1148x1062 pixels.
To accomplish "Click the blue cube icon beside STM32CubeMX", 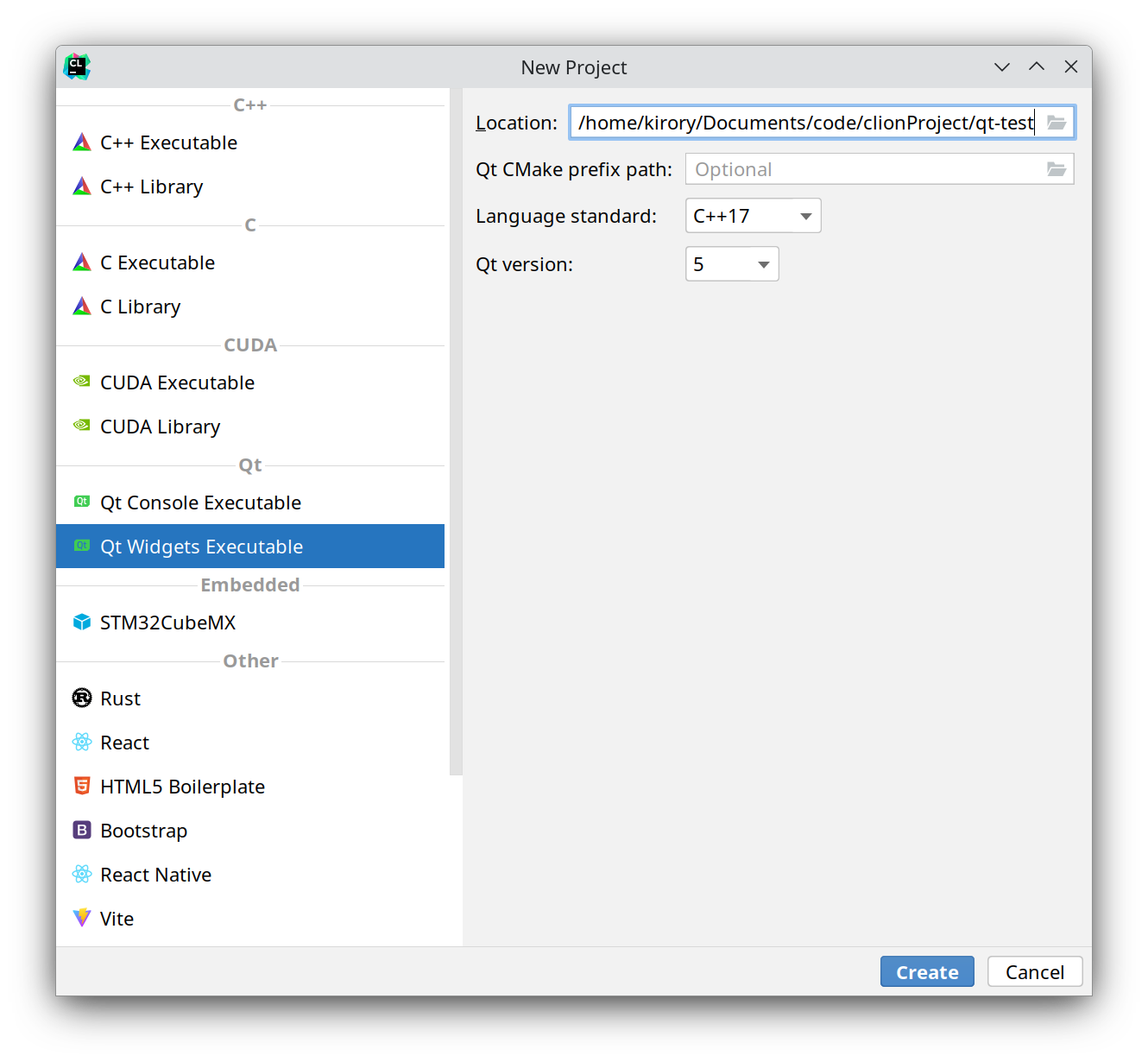I will coord(82,623).
